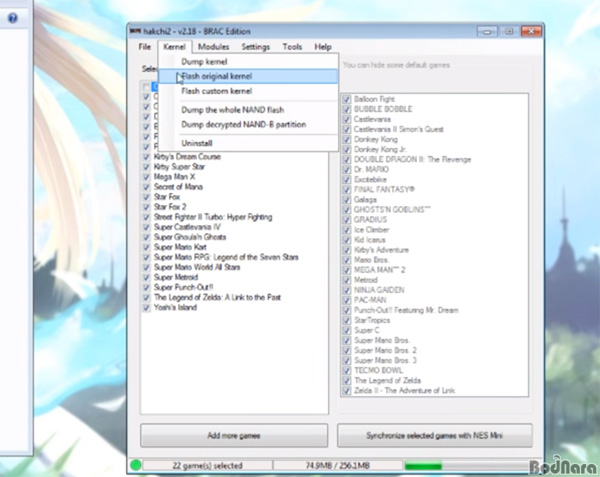Viewport: 600px width, 477px height.
Task: Select Street Fighter II Turbo: Hyper Fighting
Action: (x=213, y=217)
